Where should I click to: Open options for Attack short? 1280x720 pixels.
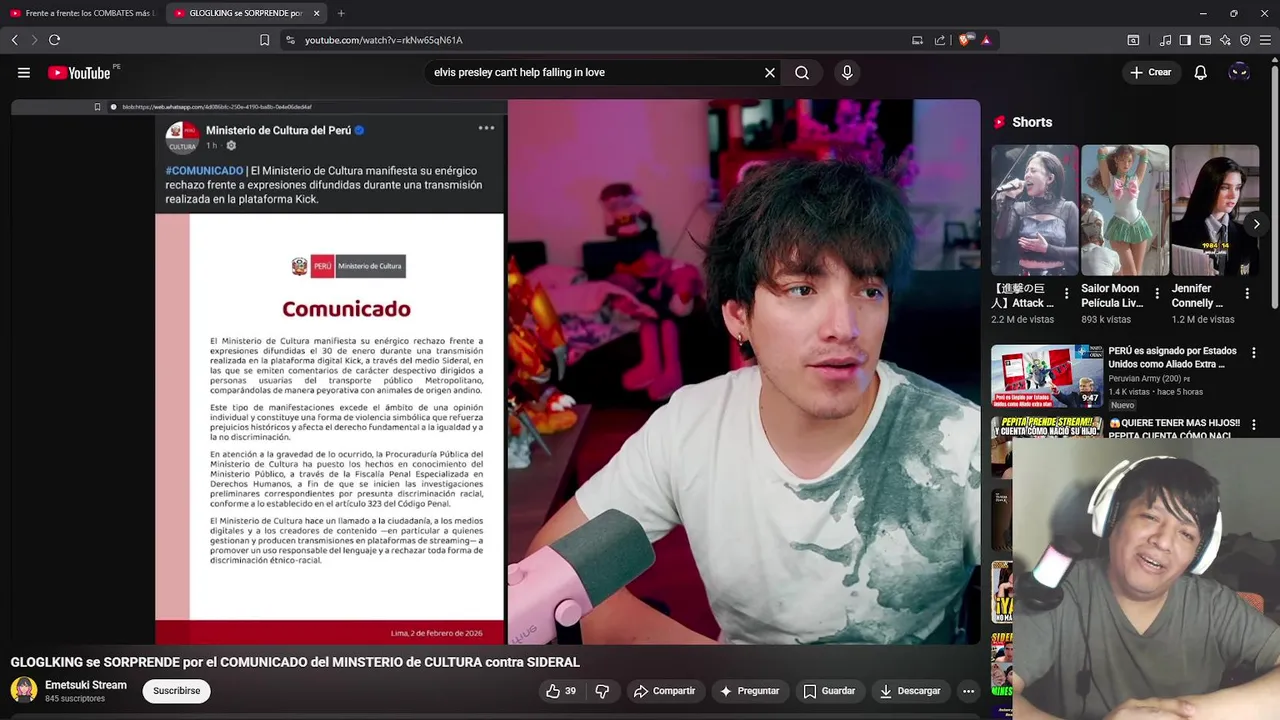(x=1066, y=294)
